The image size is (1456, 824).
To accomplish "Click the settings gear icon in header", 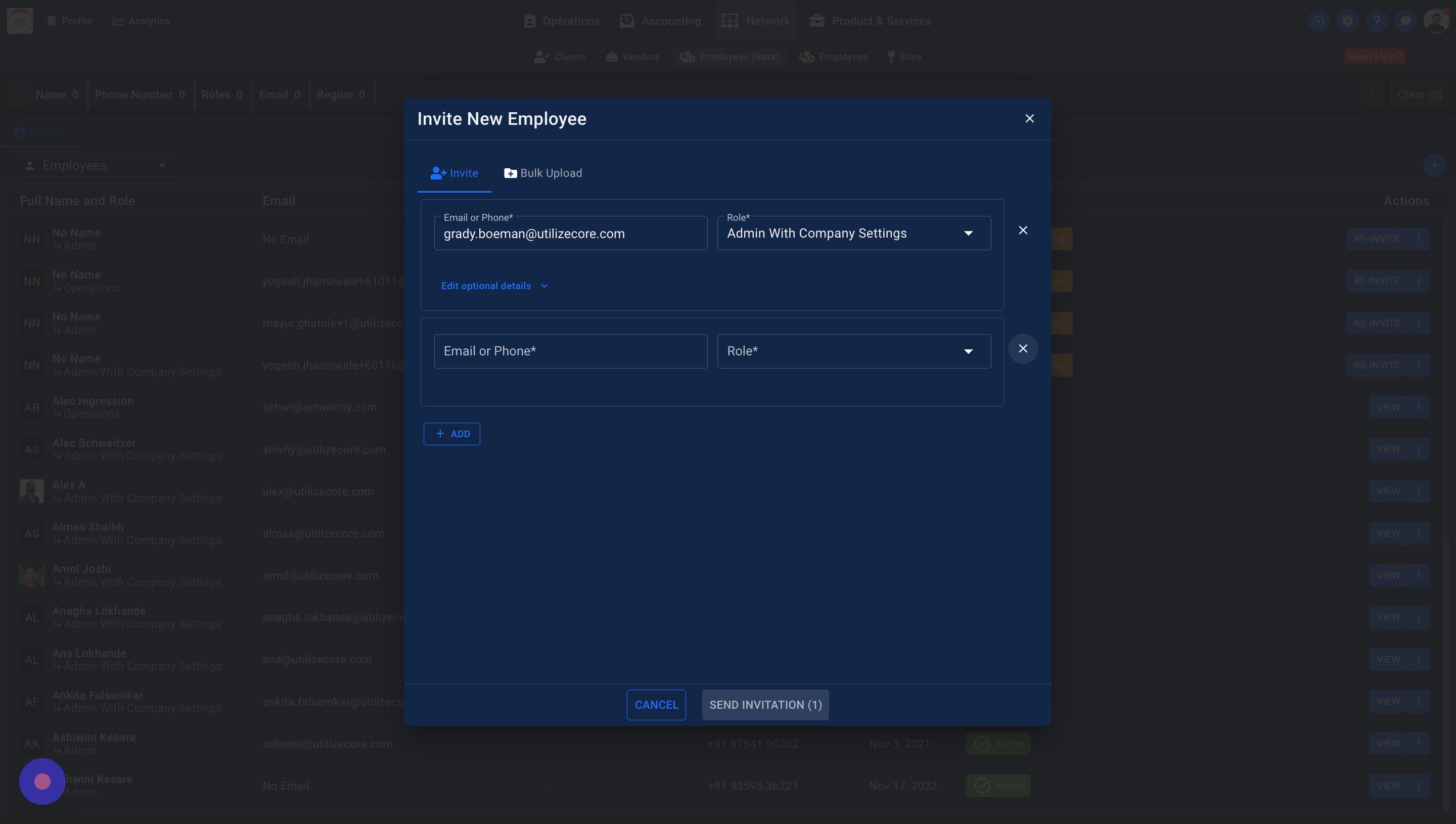I will click(x=1347, y=21).
